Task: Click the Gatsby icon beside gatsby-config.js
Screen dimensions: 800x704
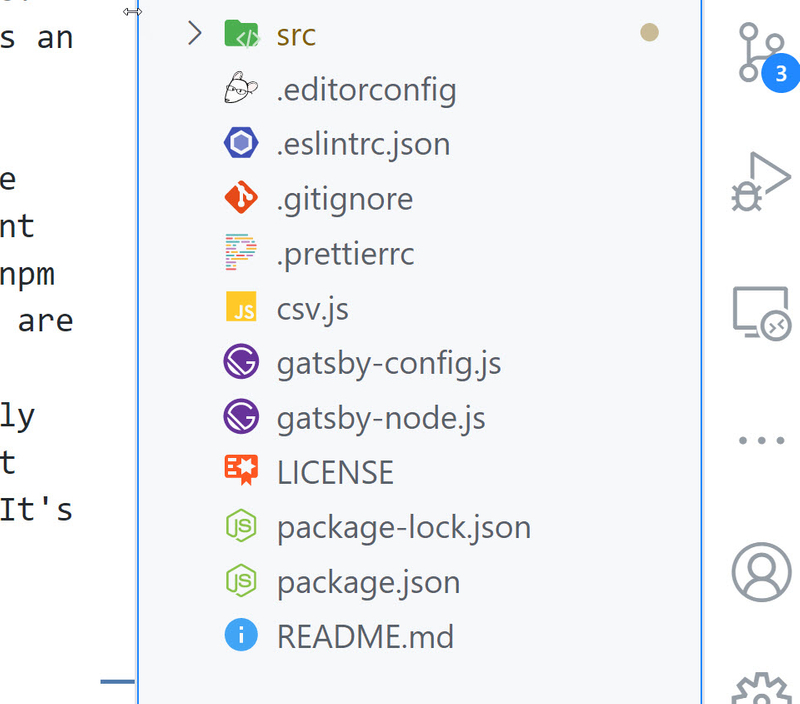Action: tap(241, 361)
